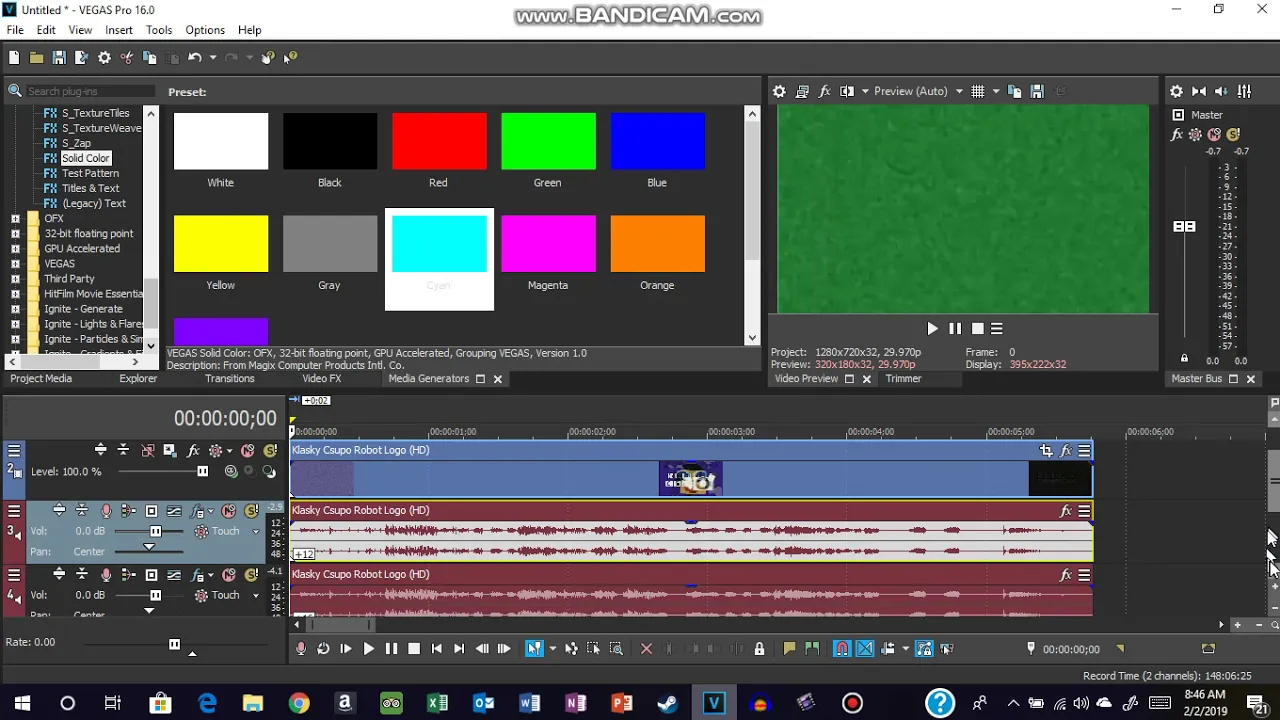Solo video track 2
Viewport: 1280px width, 720px height.
(269, 451)
